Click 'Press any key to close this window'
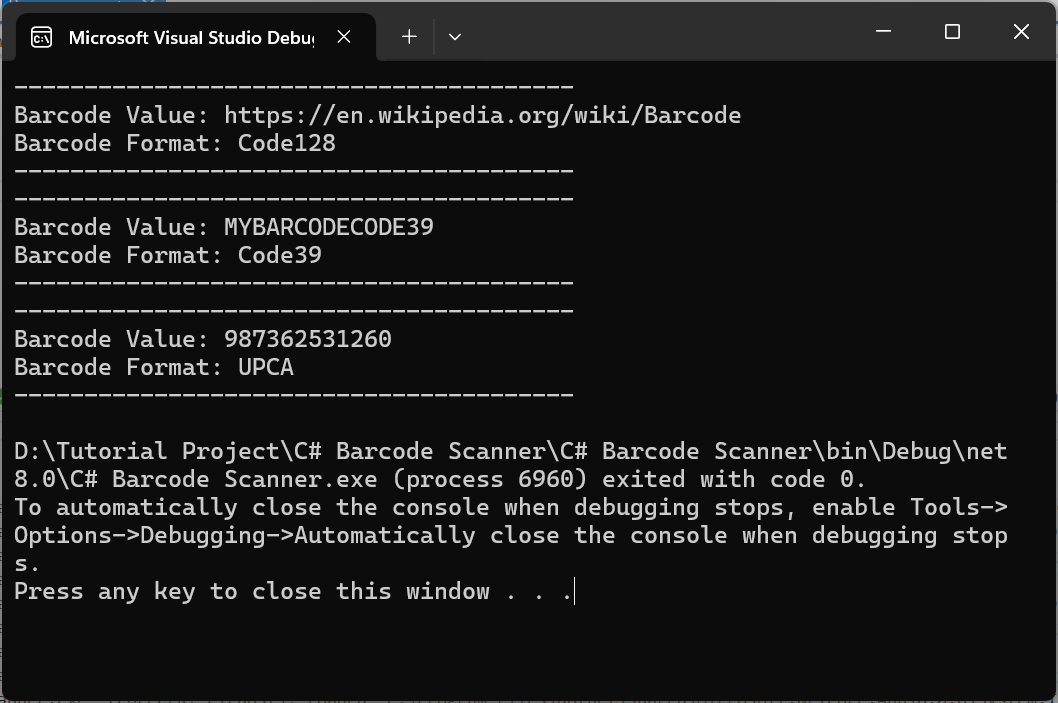The image size is (1058, 703). tap(252, 592)
